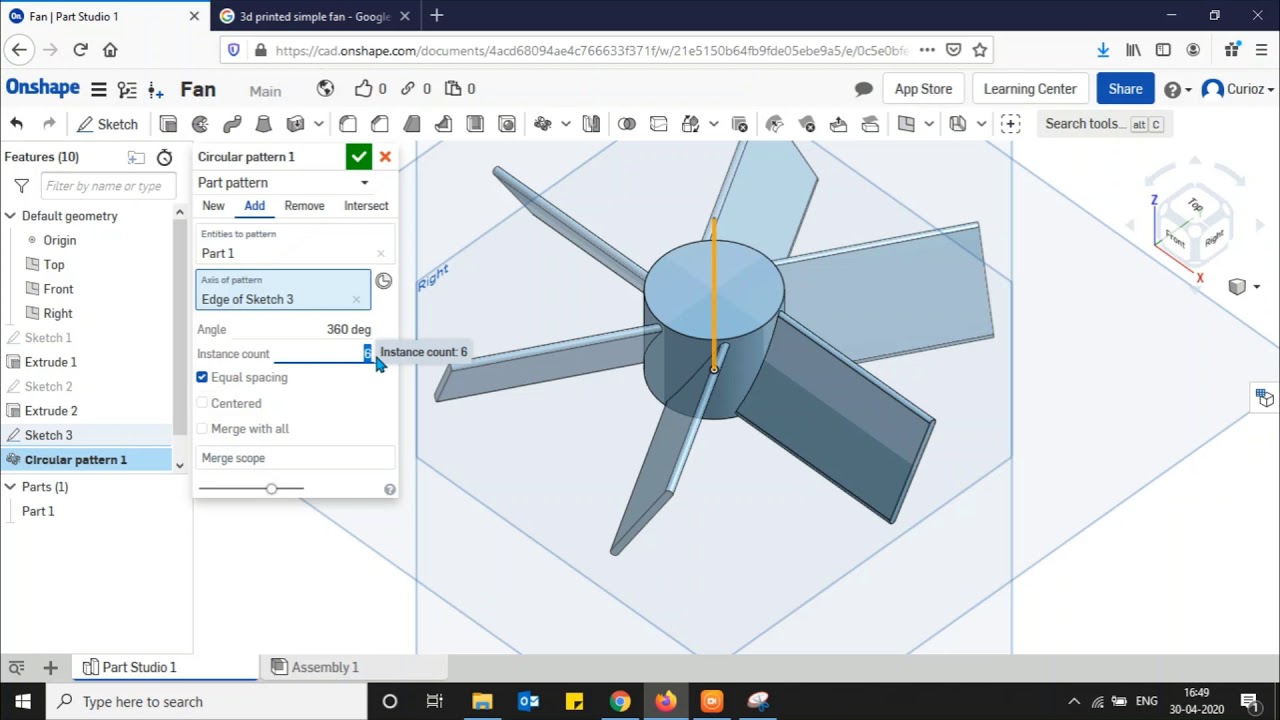The height and width of the screenshot is (720, 1280).
Task: Select the Intersect boolean option tab
Action: (x=366, y=206)
